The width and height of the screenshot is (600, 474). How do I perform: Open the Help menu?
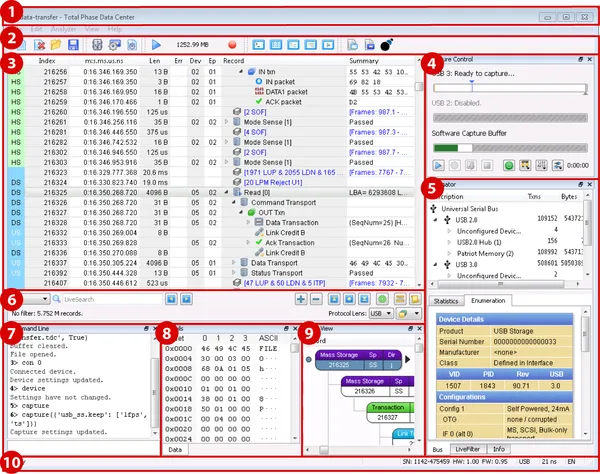pyautogui.click(x=114, y=29)
